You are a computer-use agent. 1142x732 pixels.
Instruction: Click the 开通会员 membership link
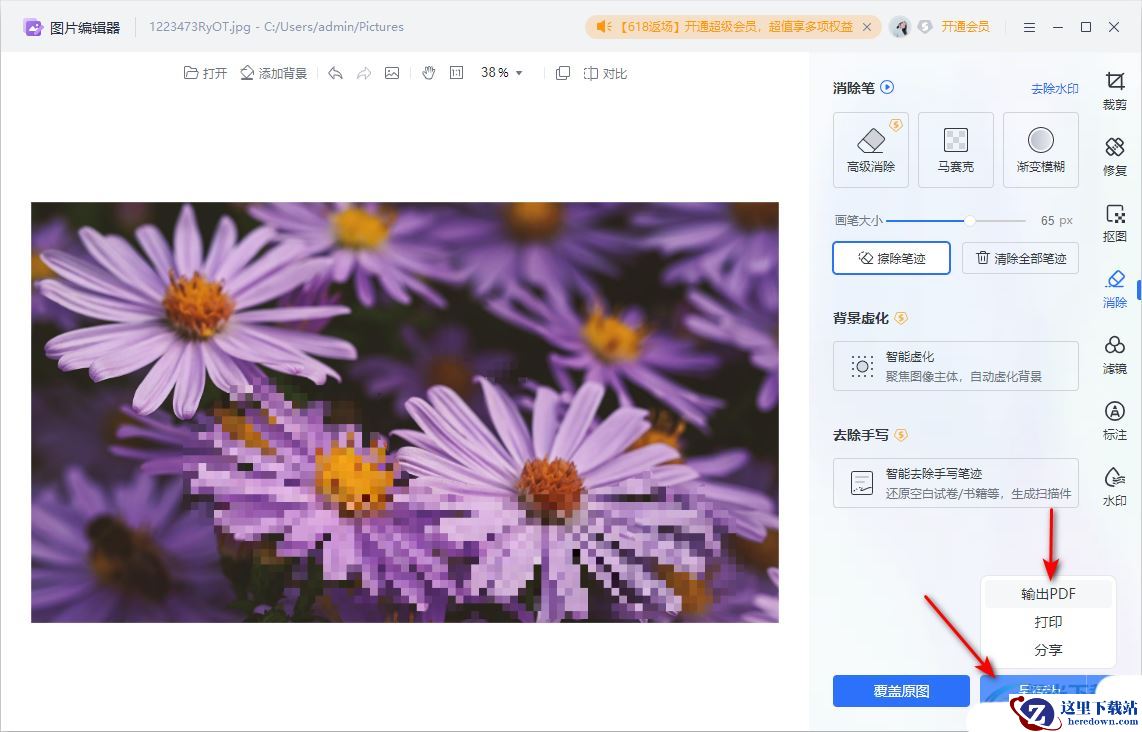(x=965, y=27)
